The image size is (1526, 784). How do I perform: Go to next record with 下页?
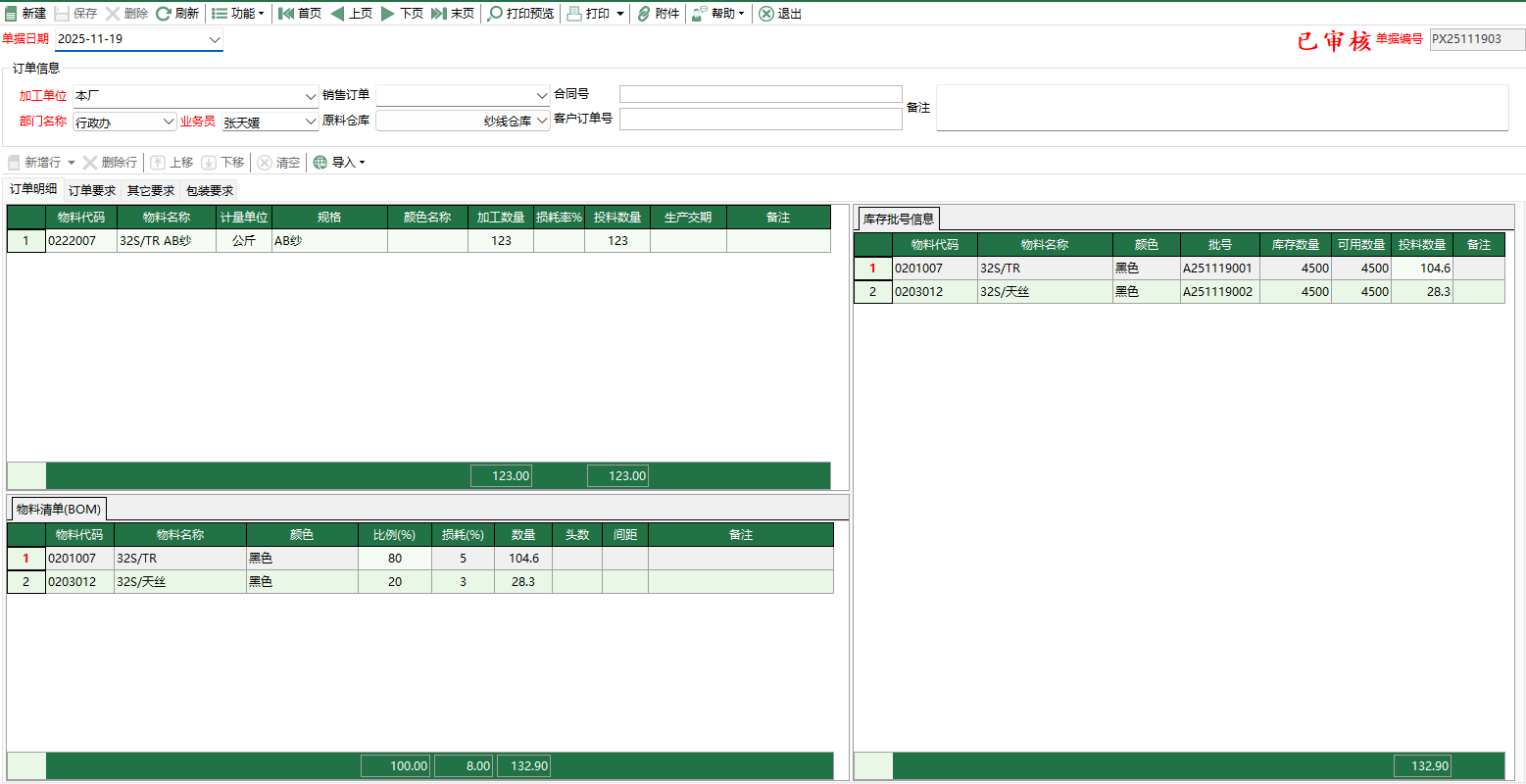point(402,14)
